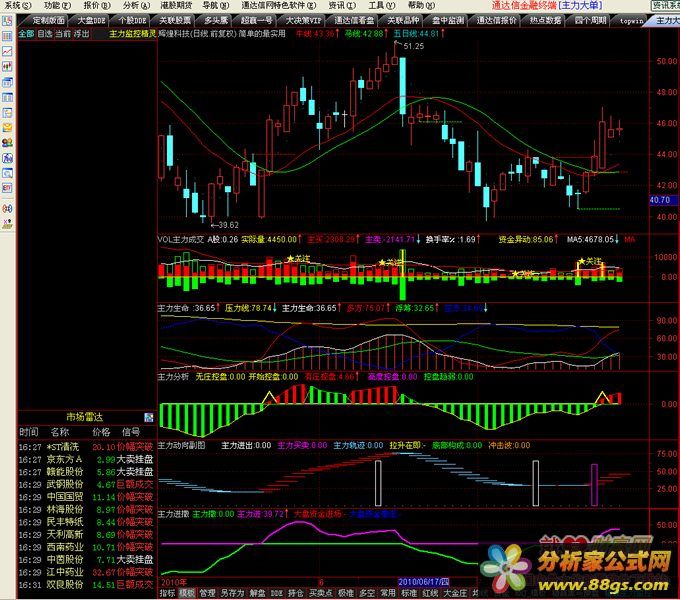Image resolution: width=680 pixels, height=600 pixels.
Task: Select the 全部 filter in the monitor panel
Action: point(26,33)
